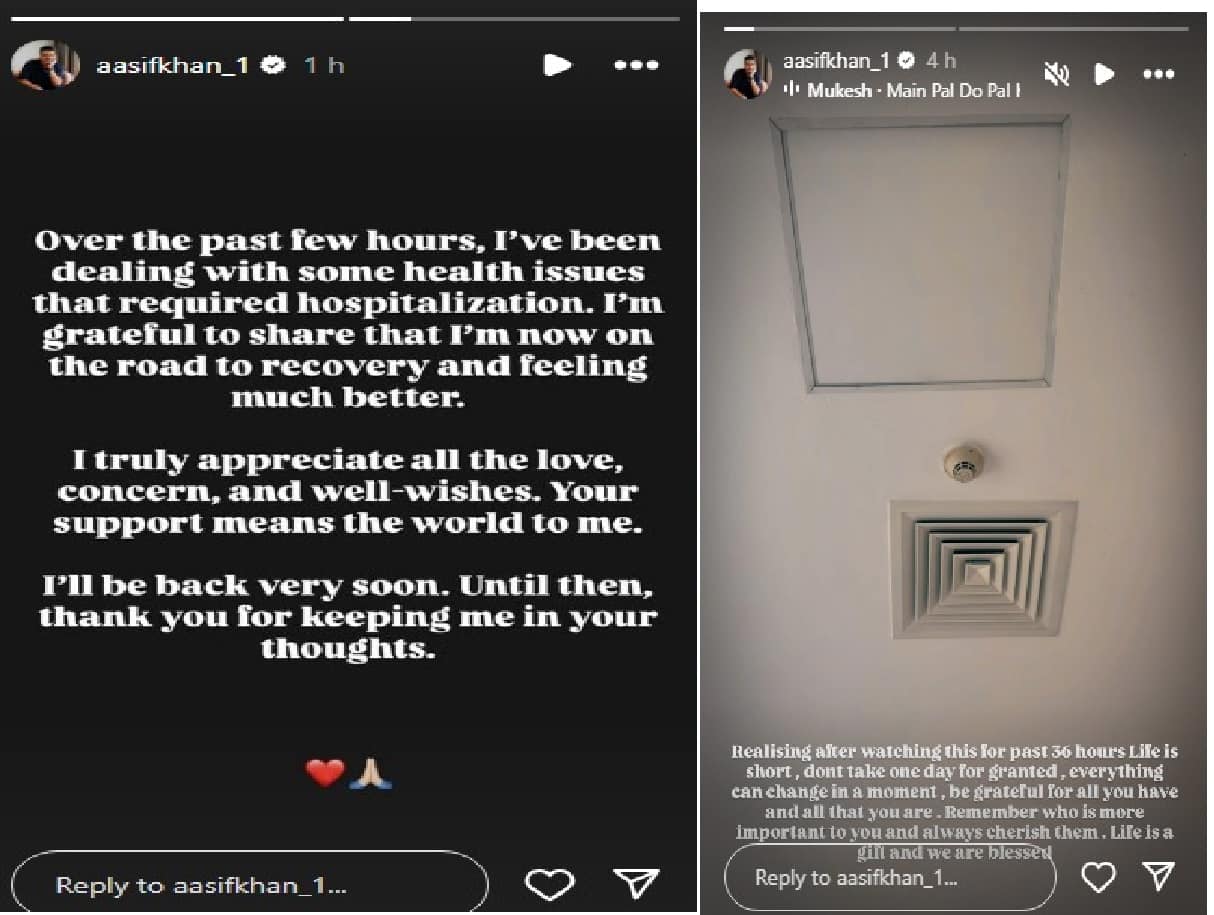The height and width of the screenshot is (915, 1214).
Task: Open the Mukesh Main Pal Do Pal music label
Action: coord(913,89)
